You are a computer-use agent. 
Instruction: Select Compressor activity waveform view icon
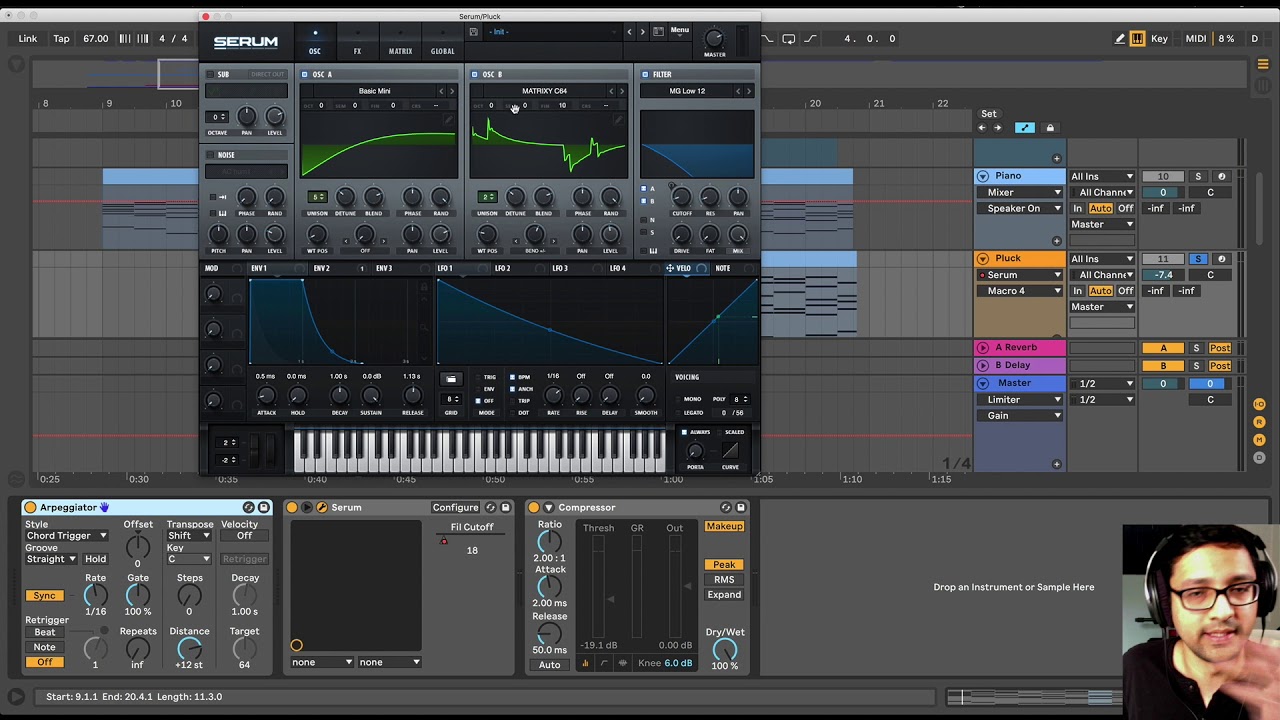point(623,663)
